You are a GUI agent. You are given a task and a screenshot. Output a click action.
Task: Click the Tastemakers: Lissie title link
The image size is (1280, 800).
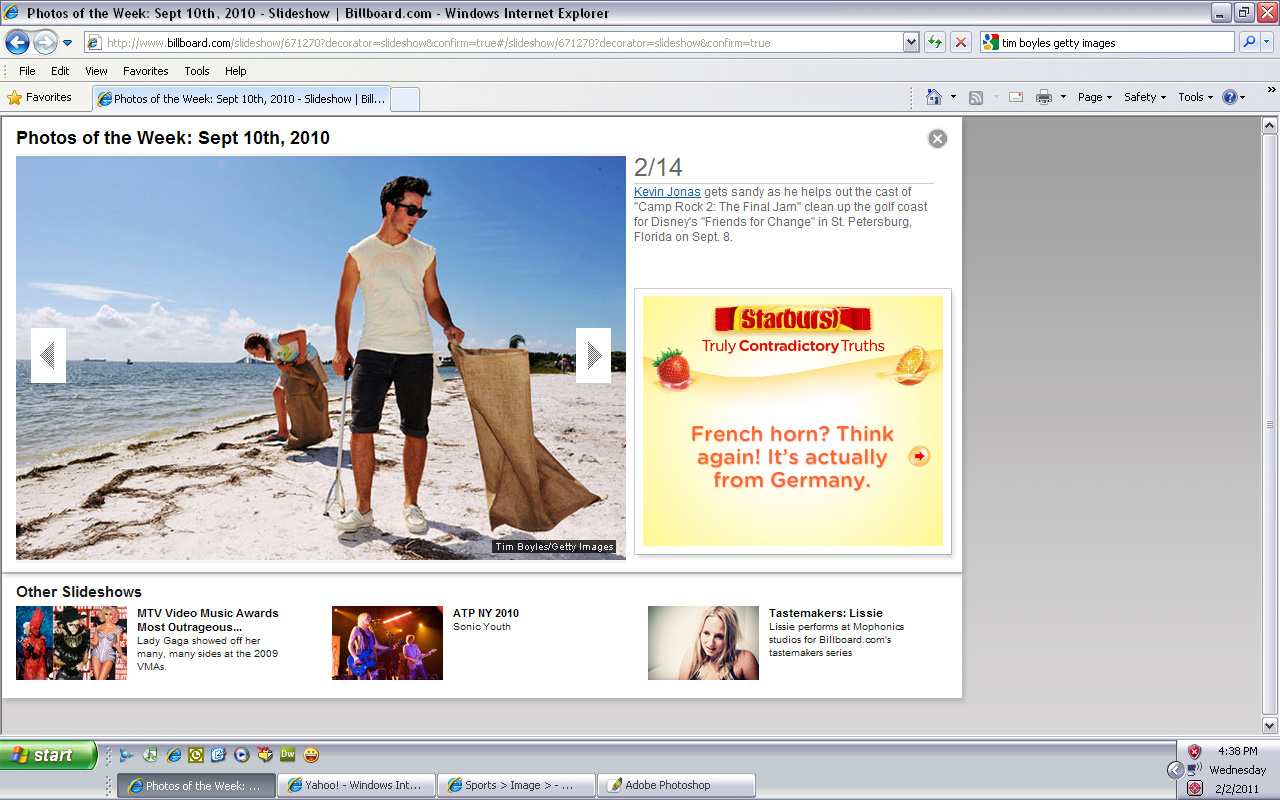click(x=826, y=613)
